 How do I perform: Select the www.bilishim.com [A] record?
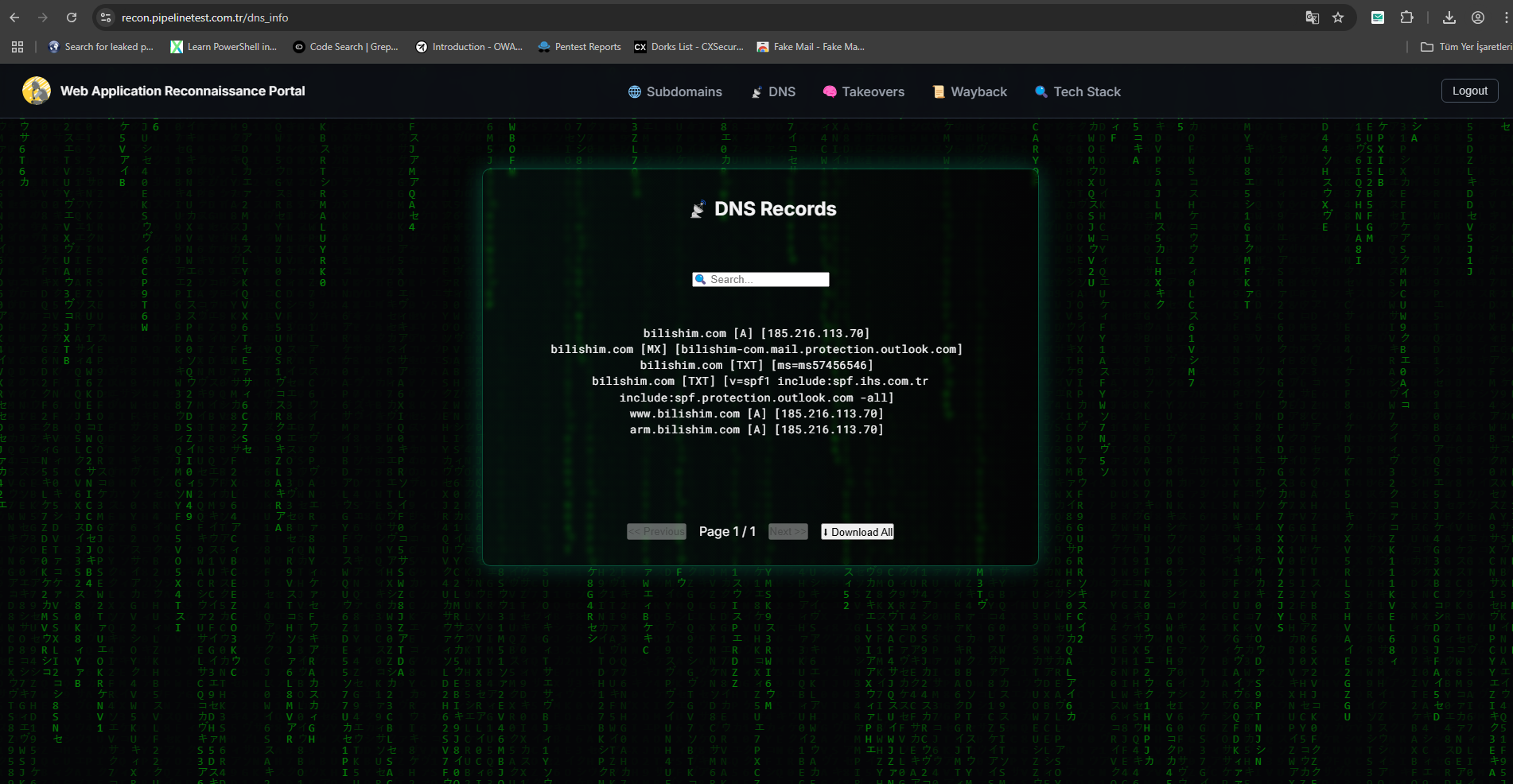756,413
